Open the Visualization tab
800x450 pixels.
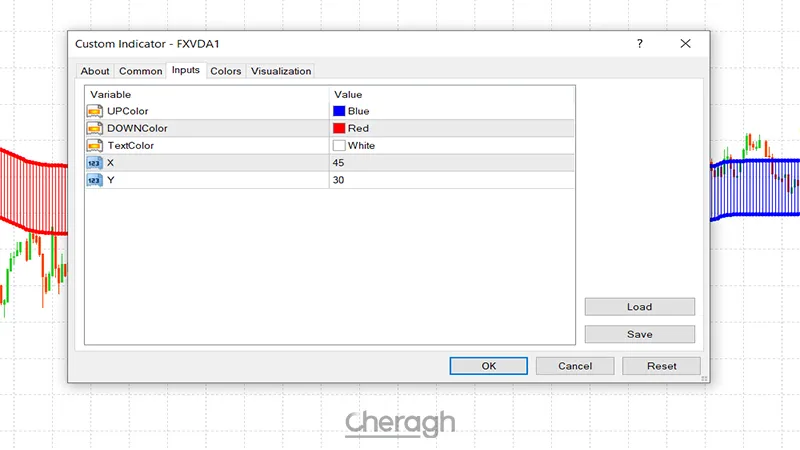(x=281, y=71)
